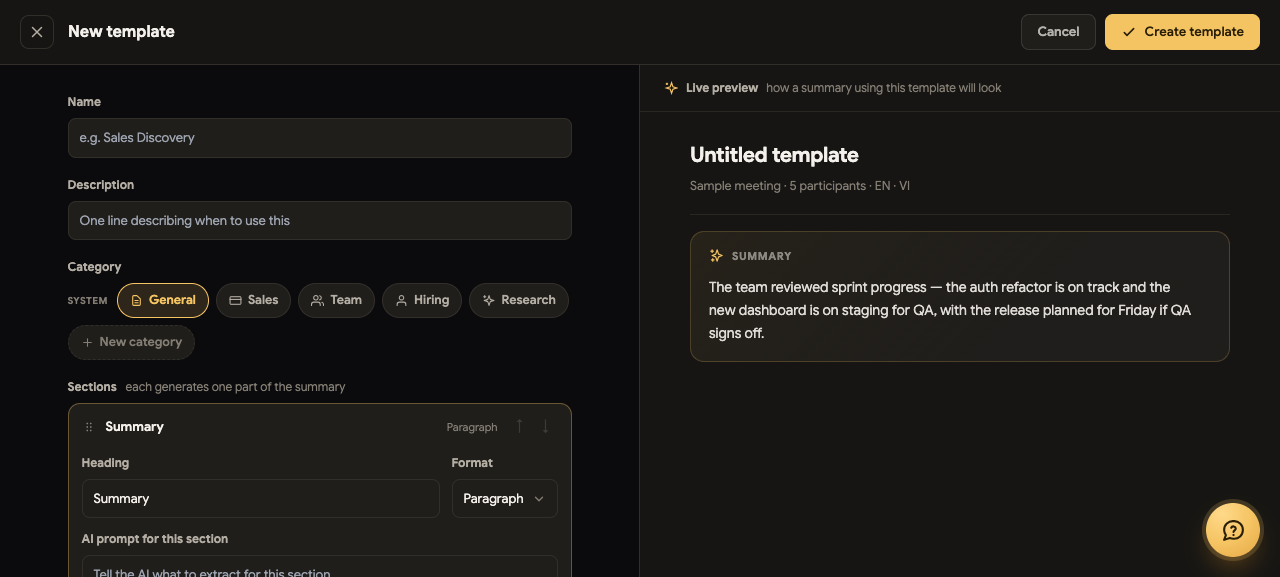Add a New category
Screen dimensions: 1280x577
tap(131, 342)
